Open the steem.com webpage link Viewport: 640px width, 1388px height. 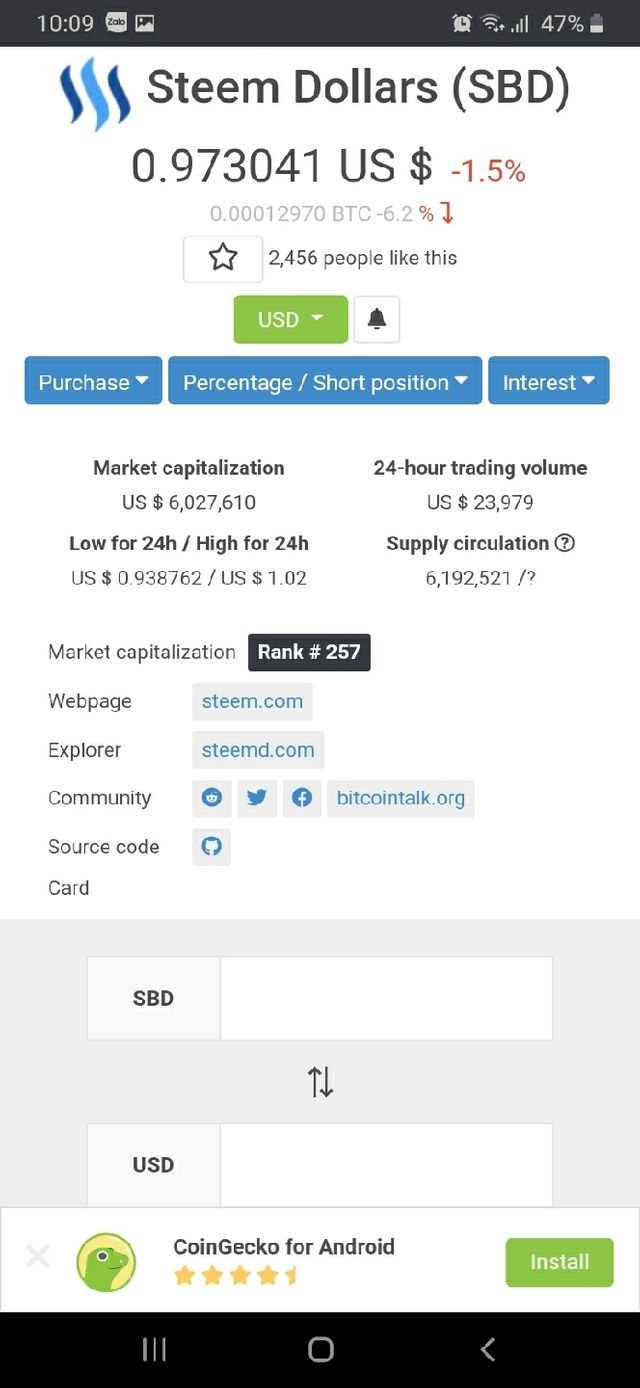coord(252,701)
